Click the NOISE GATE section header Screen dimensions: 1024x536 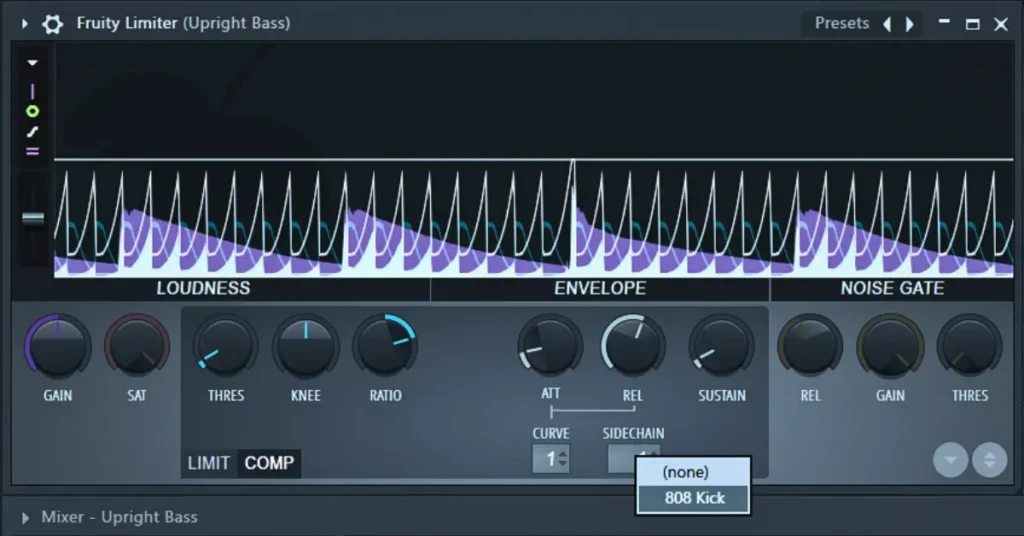(x=892, y=289)
